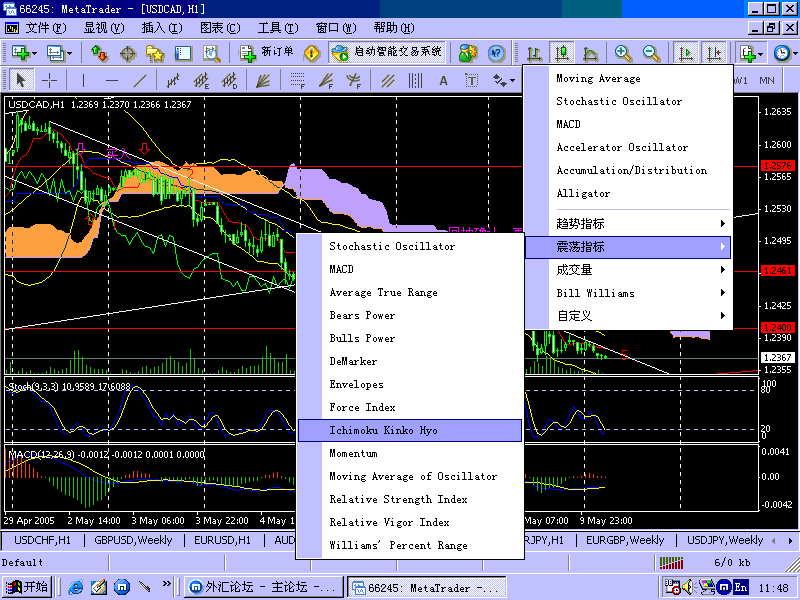Open the Navigator favorites folder icon
Viewport: 800px width, 600px height.
(155, 53)
